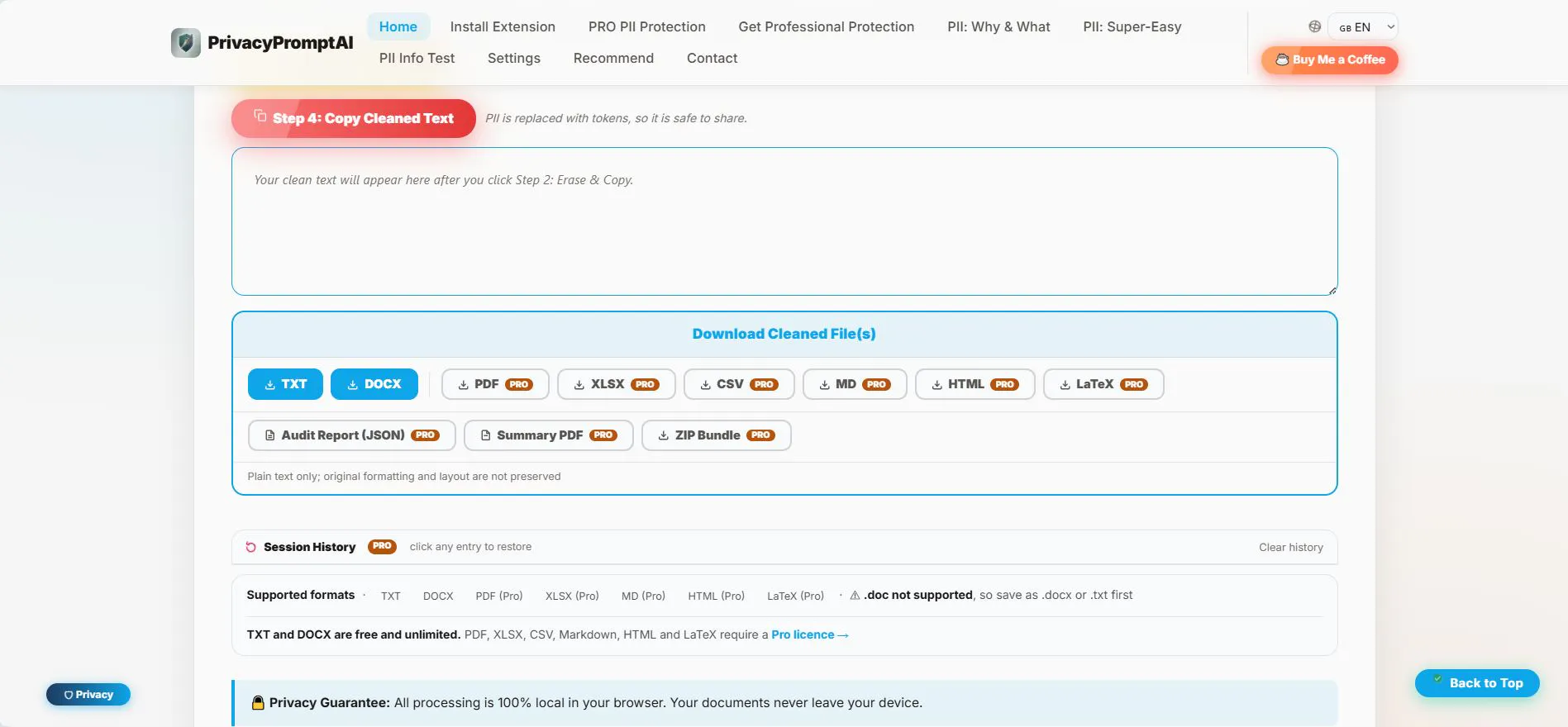Click the PRO badge next to Session History
This screenshot has width=1568, height=727.
pos(382,546)
